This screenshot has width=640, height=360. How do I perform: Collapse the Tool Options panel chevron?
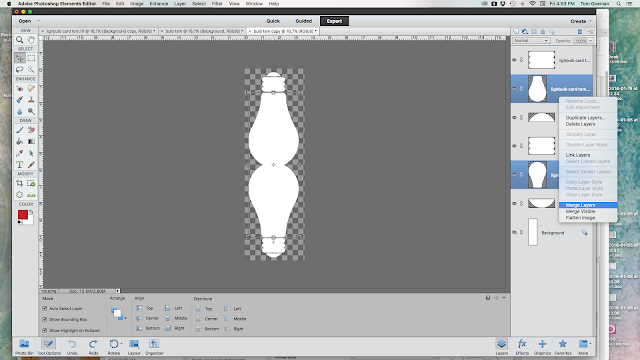(x=504, y=298)
